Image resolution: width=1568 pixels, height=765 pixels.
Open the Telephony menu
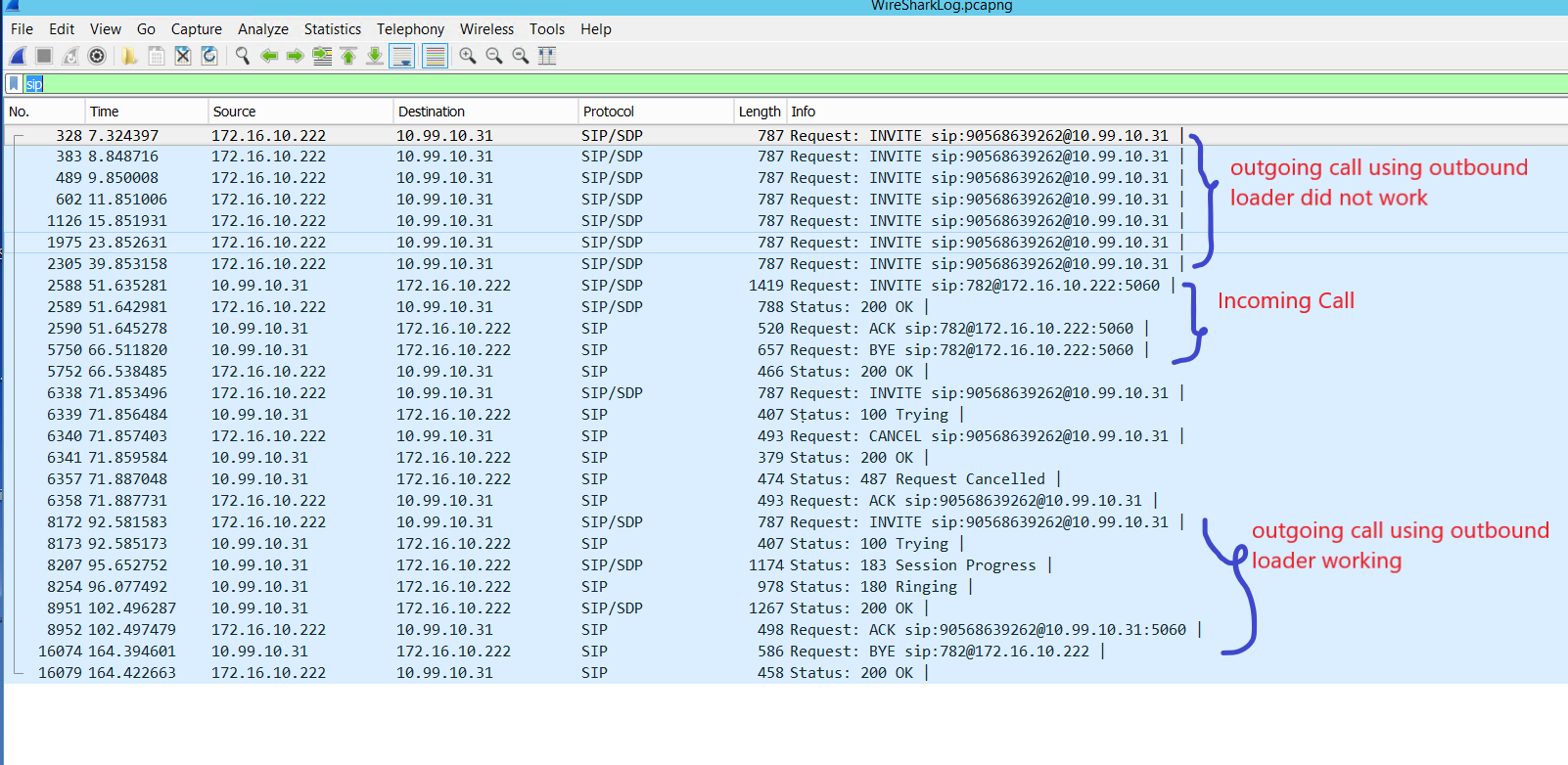[410, 29]
